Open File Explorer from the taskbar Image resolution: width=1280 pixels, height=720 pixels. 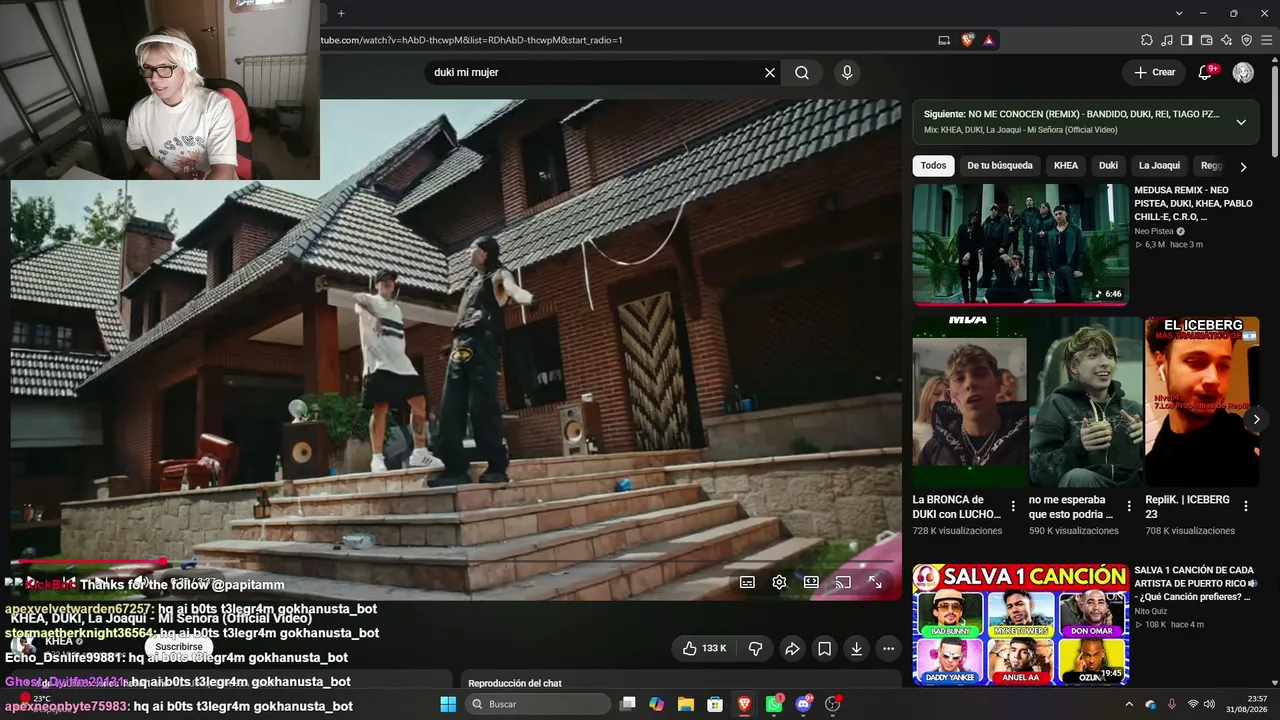click(x=686, y=704)
